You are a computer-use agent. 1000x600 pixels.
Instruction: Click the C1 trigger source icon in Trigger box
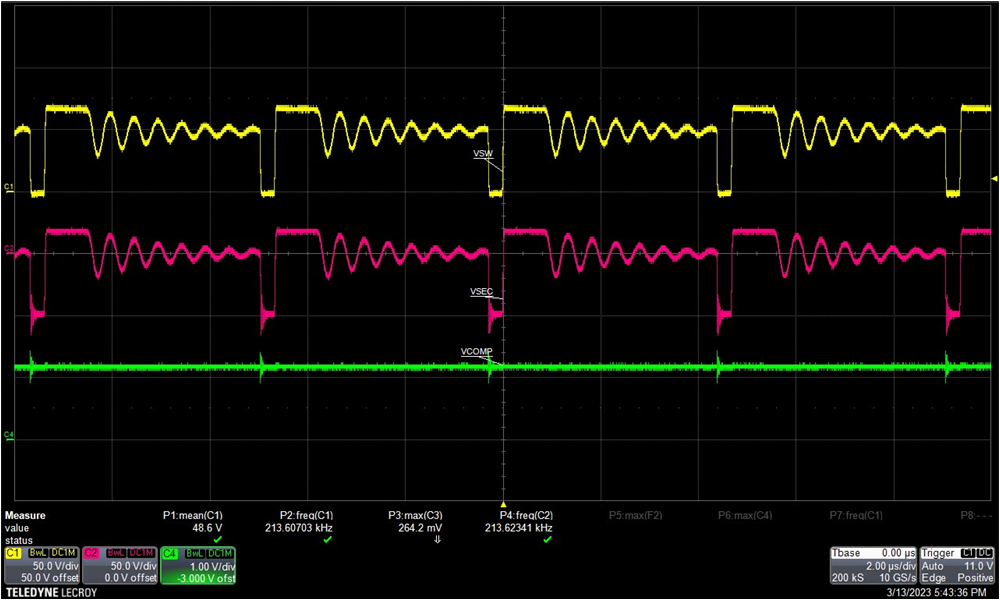968,552
